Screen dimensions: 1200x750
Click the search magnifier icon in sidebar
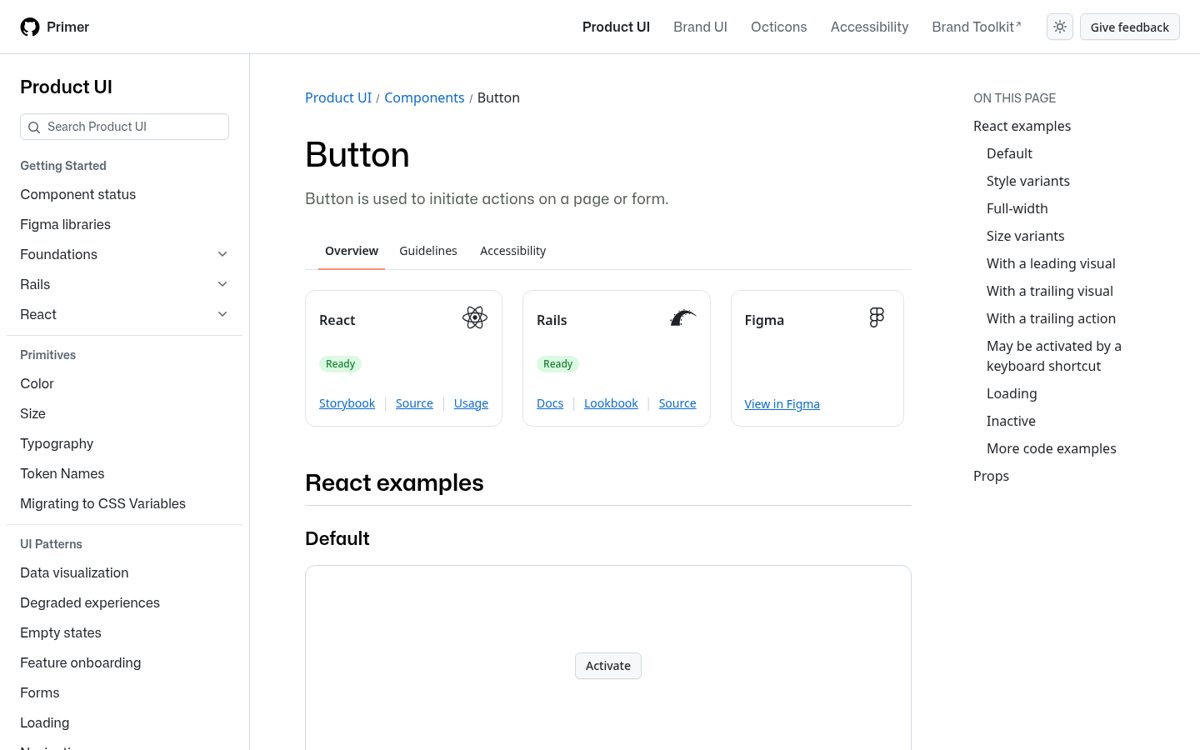[34, 127]
